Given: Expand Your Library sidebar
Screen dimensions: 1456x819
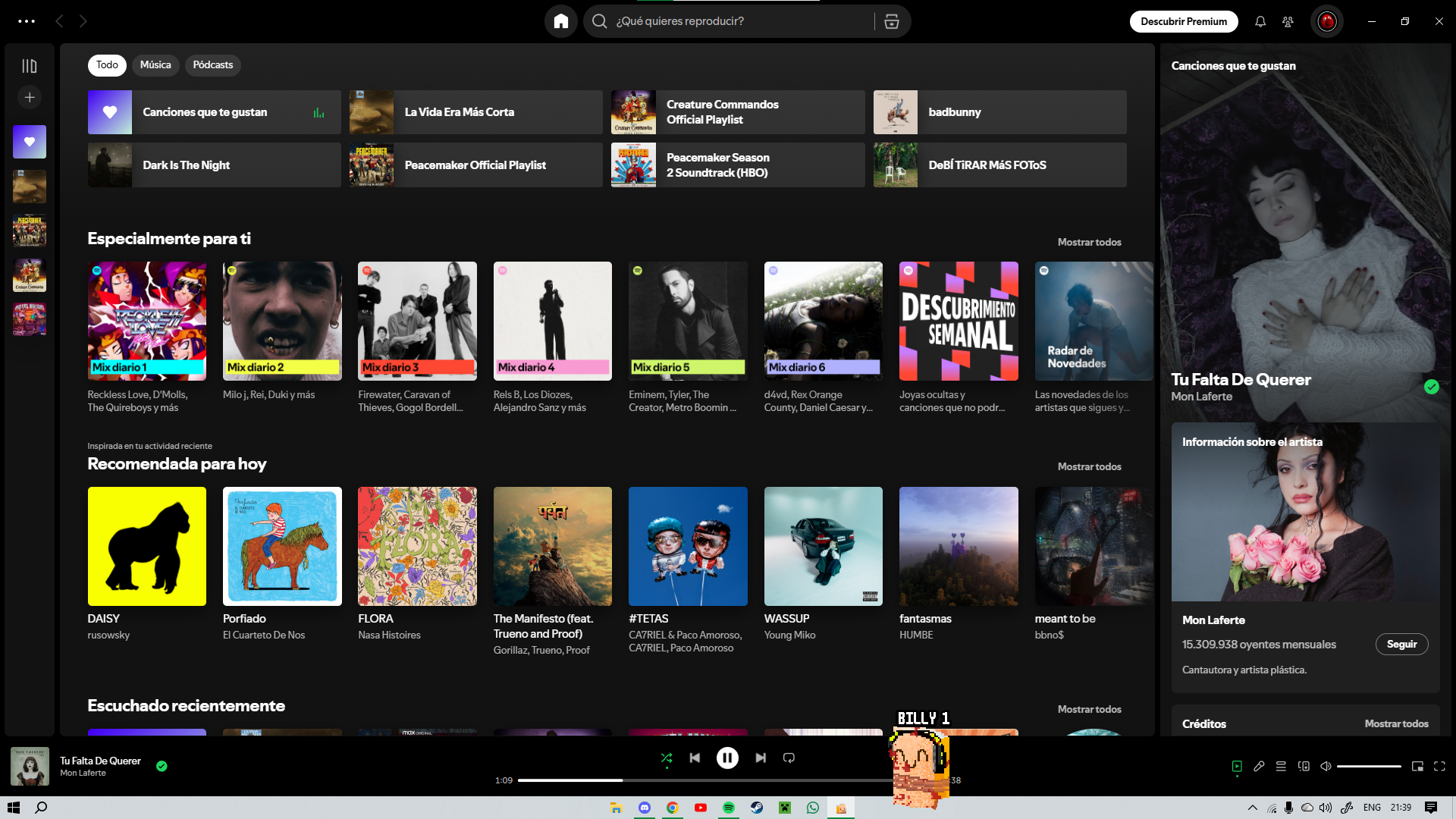Looking at the screenshot, I should coord(30,66).
